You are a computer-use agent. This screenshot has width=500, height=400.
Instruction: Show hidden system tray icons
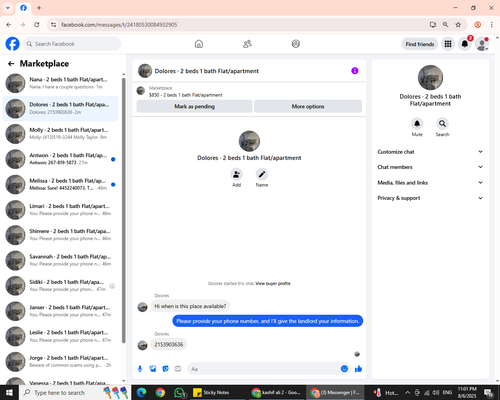click(x=407, y=393)
